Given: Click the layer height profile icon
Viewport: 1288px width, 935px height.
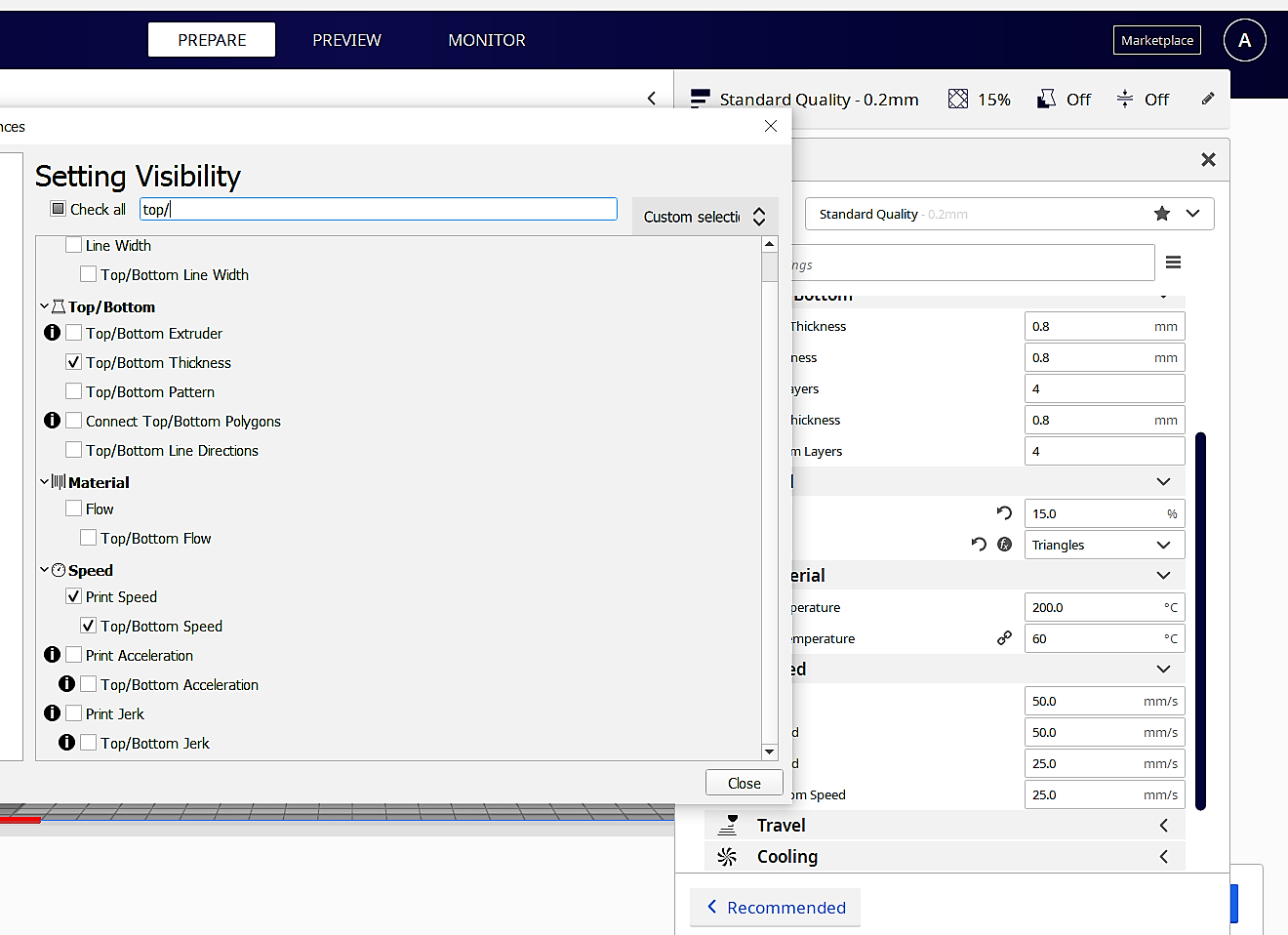Looking at the screenshot, I should (x=700, y=99).
